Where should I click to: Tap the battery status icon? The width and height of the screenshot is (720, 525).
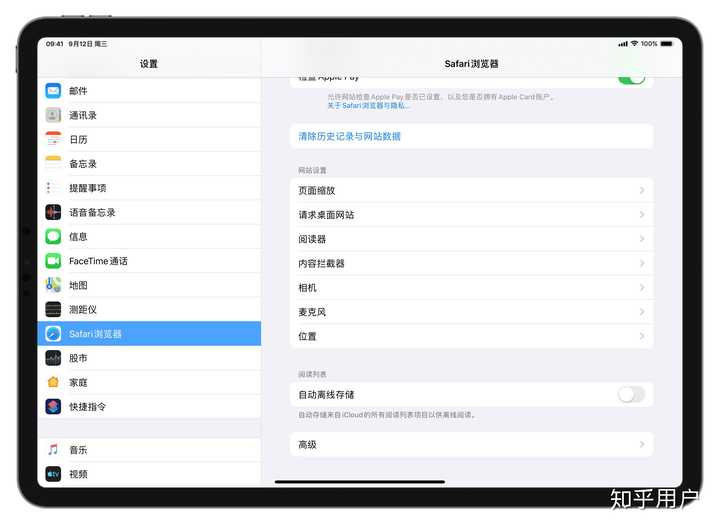pyautogui.click(x=667, y=44)
